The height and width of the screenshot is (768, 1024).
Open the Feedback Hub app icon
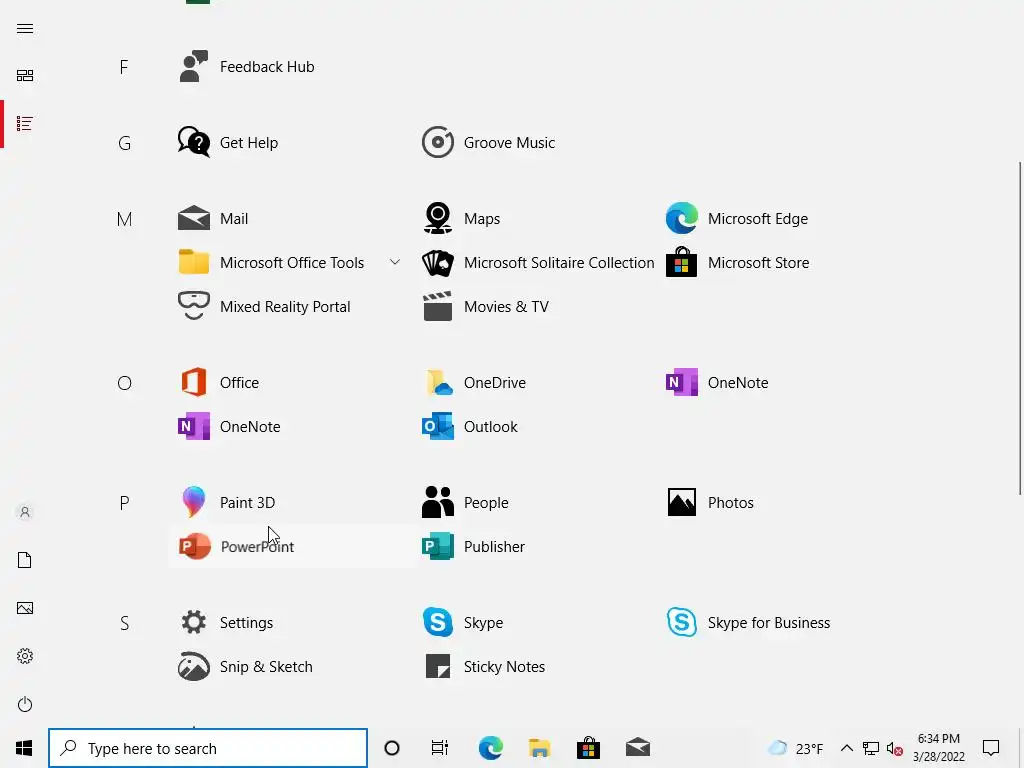click(193, 67)
